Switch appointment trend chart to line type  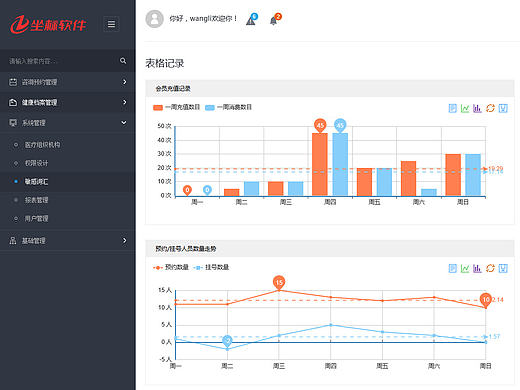coord(465,268)
